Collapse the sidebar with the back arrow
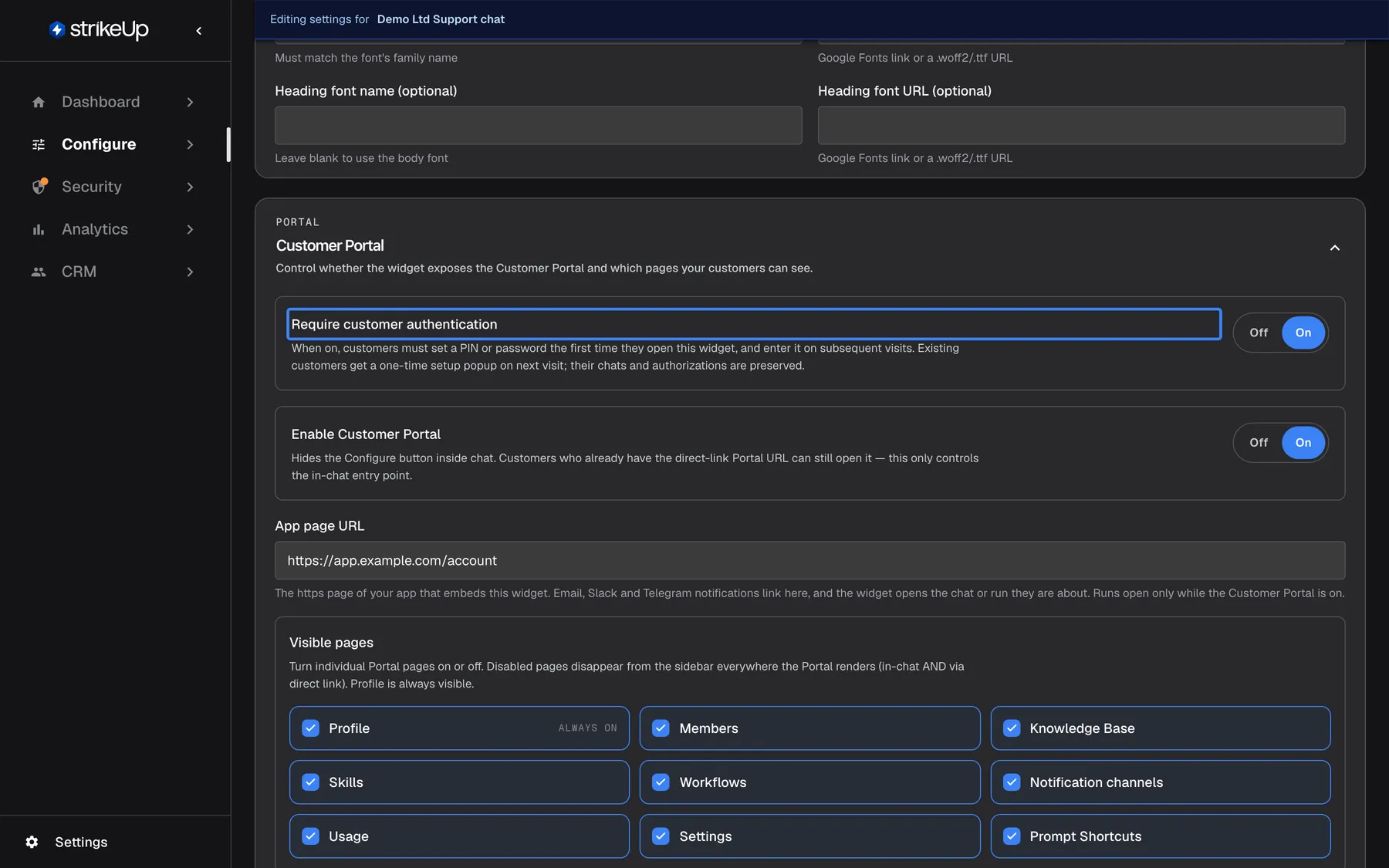 pyautogui.click(x=199, y=31)
